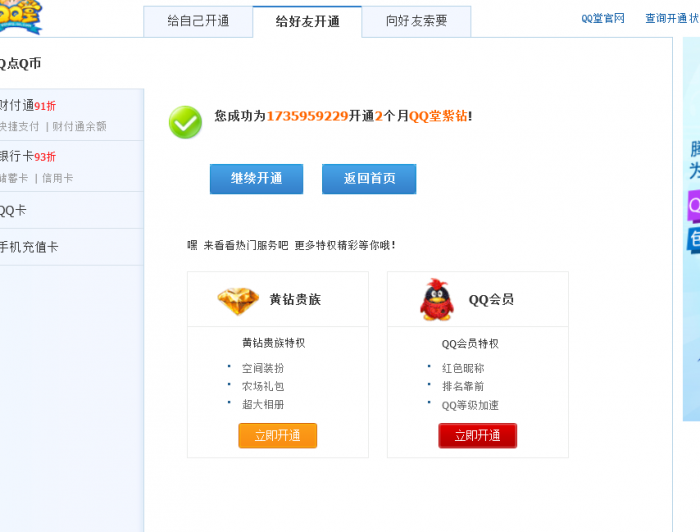This screenshot has height=532, width=700.
Task: Click orange 立即开通 under 黄钻贵族
Action: [x=278, y=436]
